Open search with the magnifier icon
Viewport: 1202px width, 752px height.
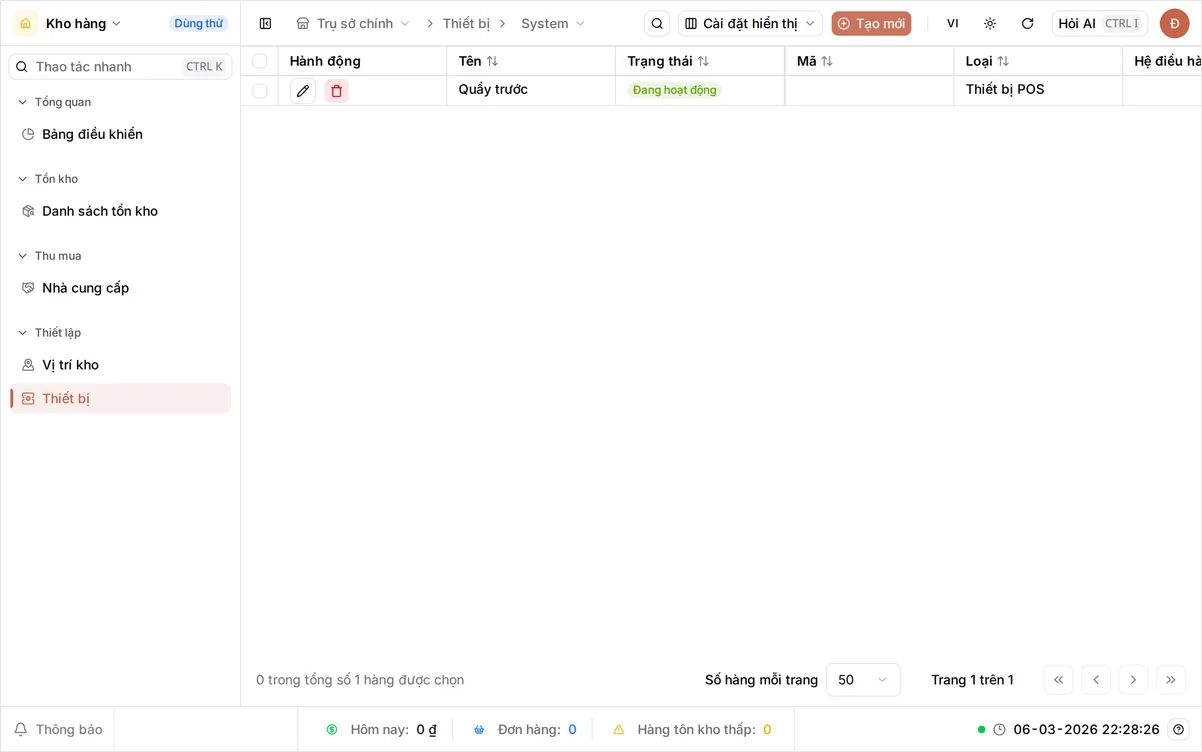(657, 23)
